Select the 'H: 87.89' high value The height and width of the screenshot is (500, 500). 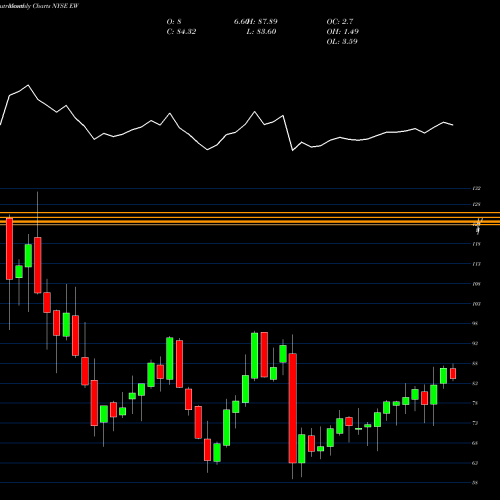click(x=263, y=22)
